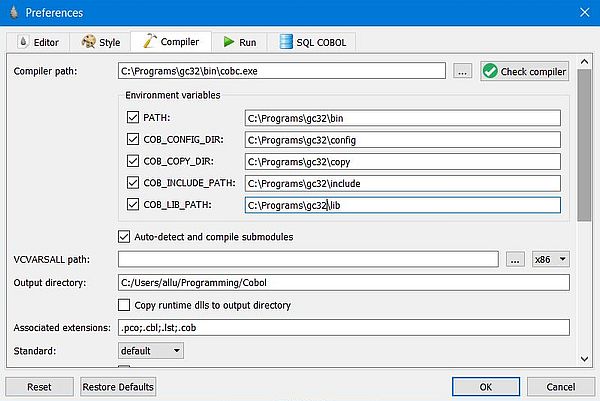Image resolution: width=600 pixels, height=401 pixels.
Task: Close the Preferences window
Action: pos(584,12)
